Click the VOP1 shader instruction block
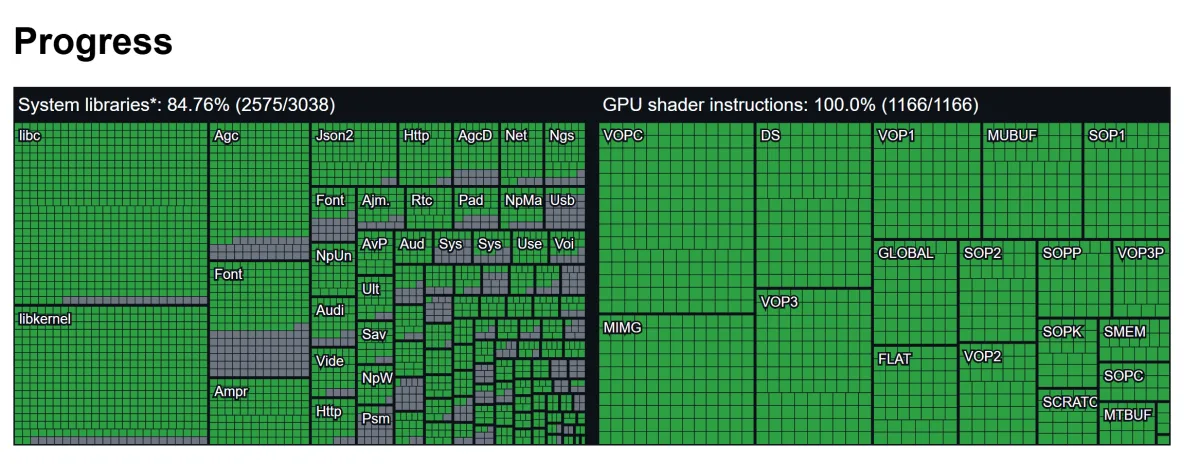The height and width of the screenshot is (464, 1200). coord(927,181)
